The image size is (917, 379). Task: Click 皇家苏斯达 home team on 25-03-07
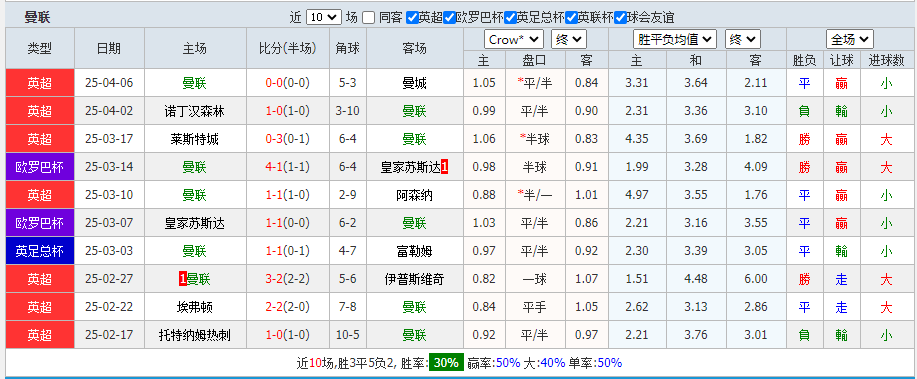194,223
